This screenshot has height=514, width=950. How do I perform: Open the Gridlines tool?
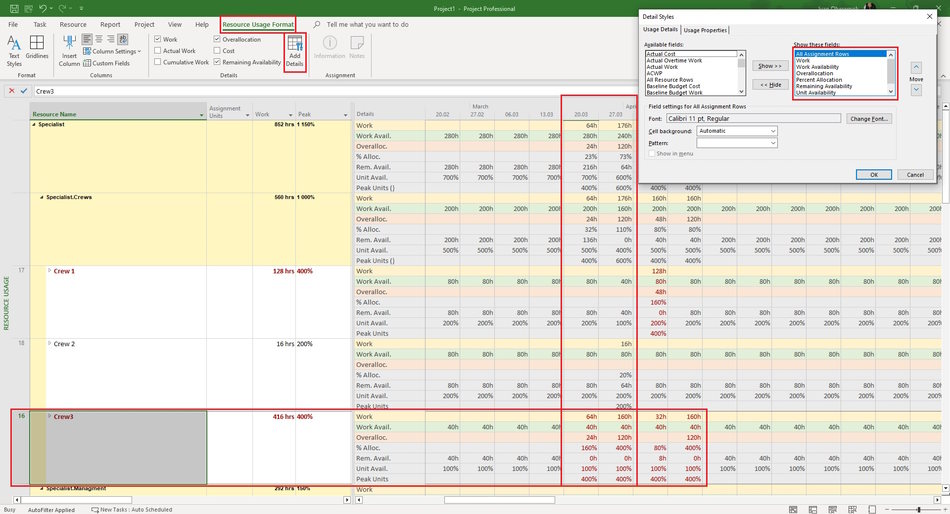(x=37, y=47)
